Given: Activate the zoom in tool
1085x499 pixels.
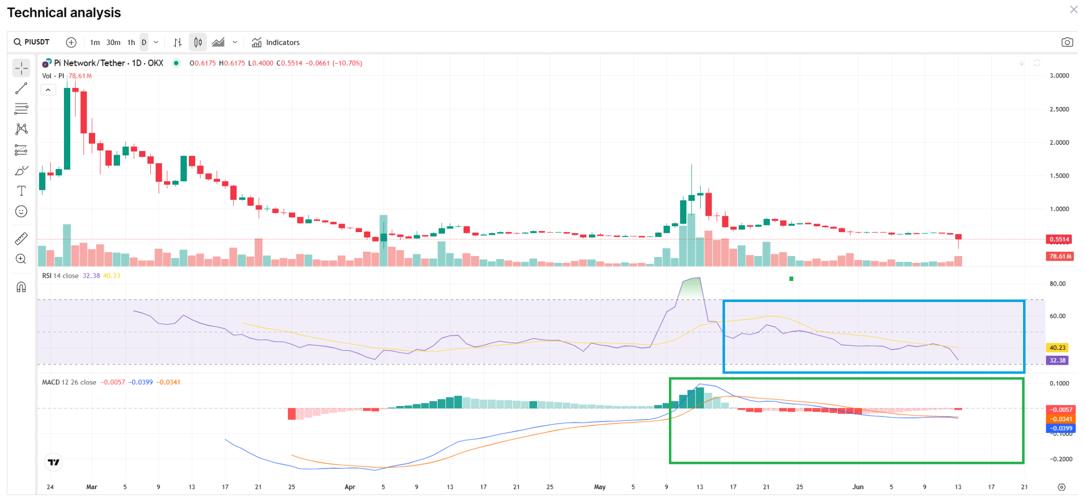Looking at the screenshot, I should coord(21,259).
